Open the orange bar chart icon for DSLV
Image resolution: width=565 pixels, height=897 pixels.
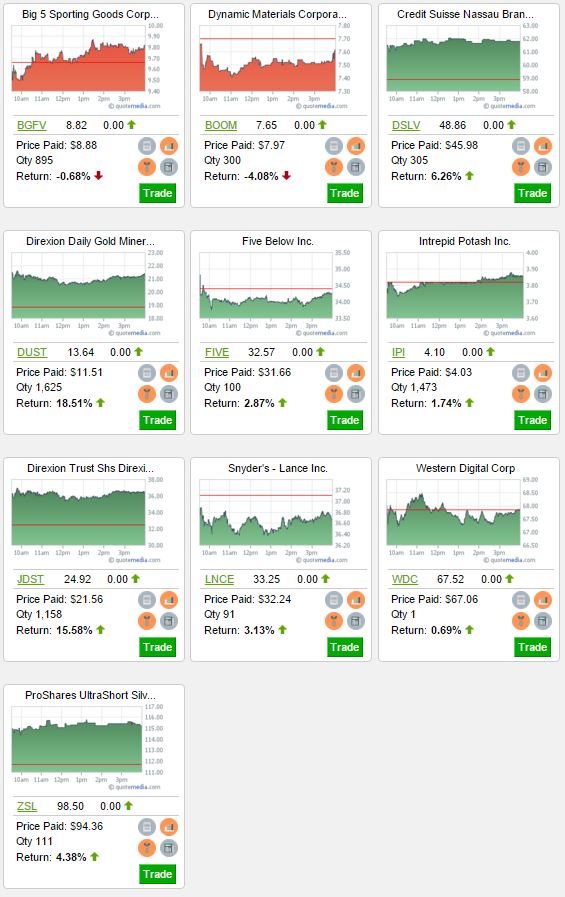(x=543, y=146)
